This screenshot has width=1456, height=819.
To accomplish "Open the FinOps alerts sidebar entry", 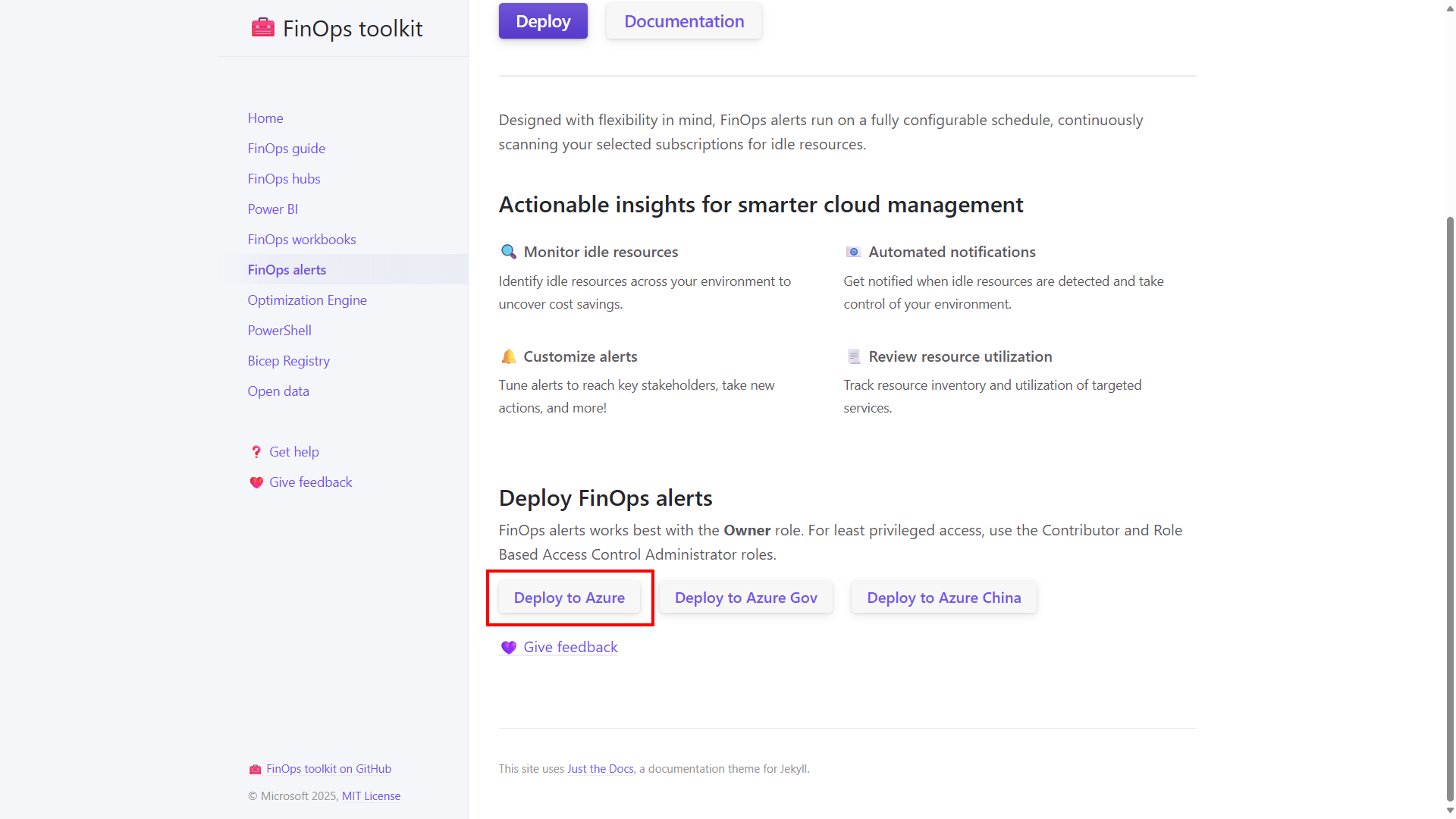I will [287, 269].
